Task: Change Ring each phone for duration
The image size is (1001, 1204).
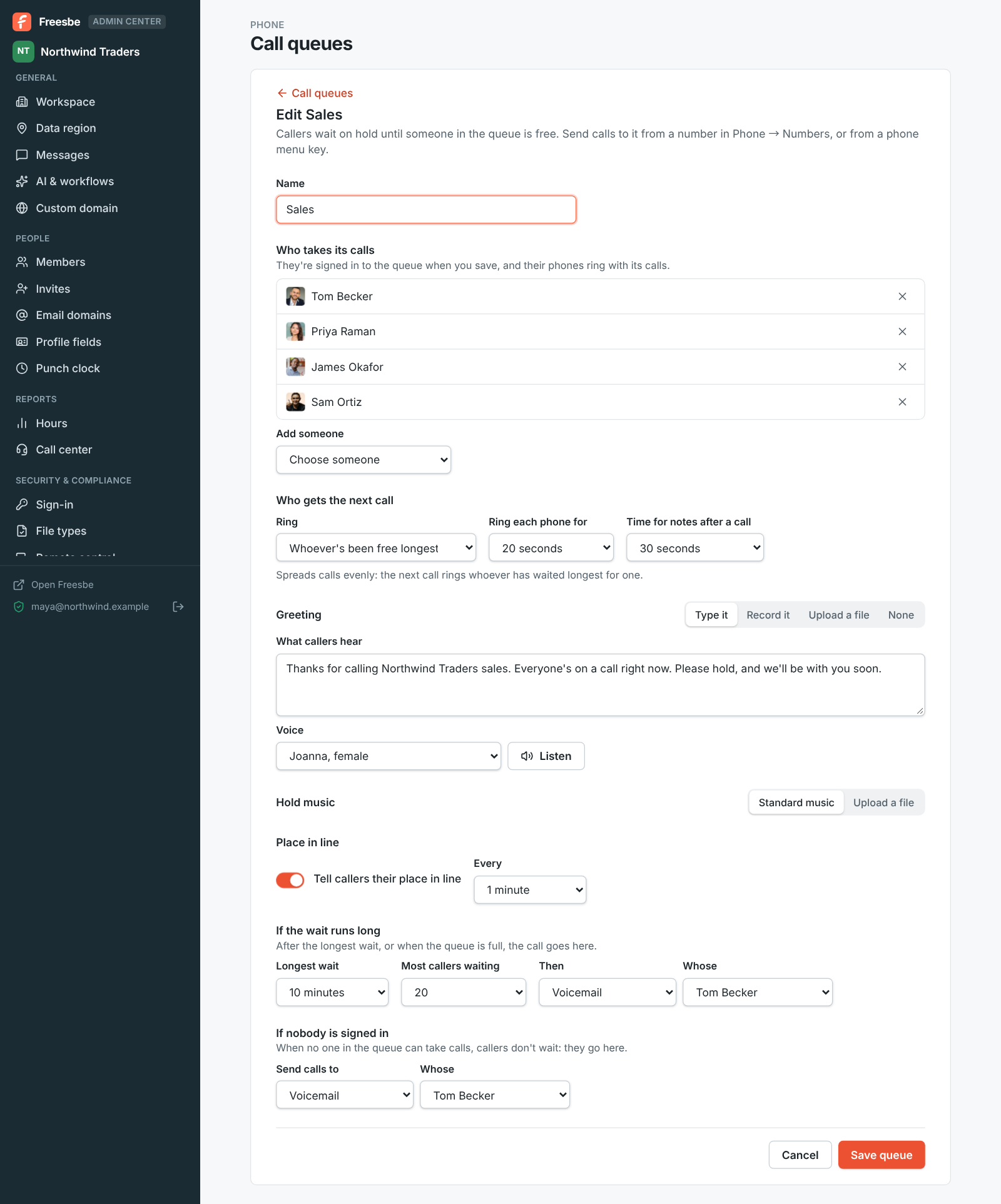Action: (551, 548)
